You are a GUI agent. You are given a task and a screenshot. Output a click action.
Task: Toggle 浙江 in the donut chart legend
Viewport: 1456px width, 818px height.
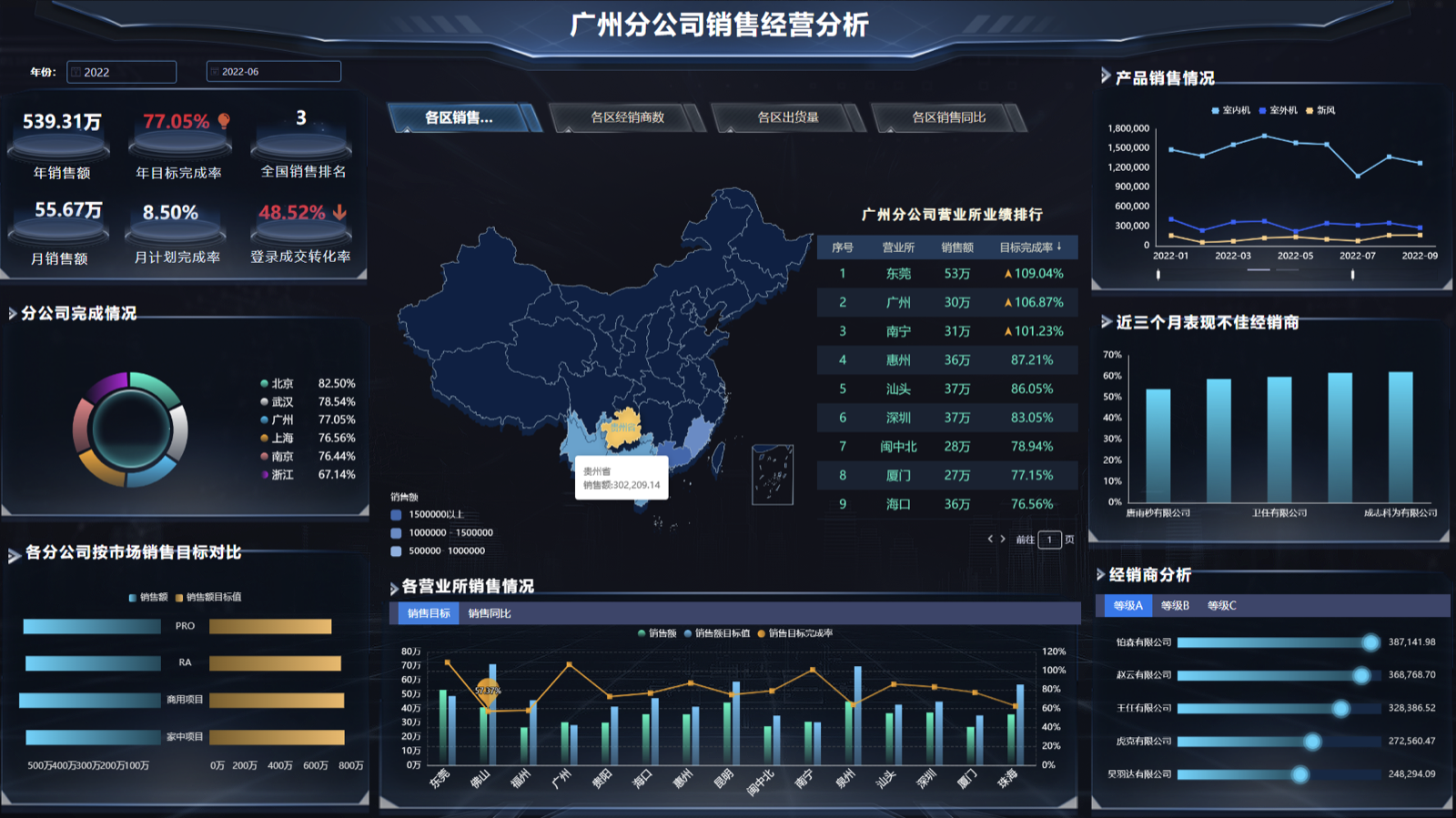277,475
